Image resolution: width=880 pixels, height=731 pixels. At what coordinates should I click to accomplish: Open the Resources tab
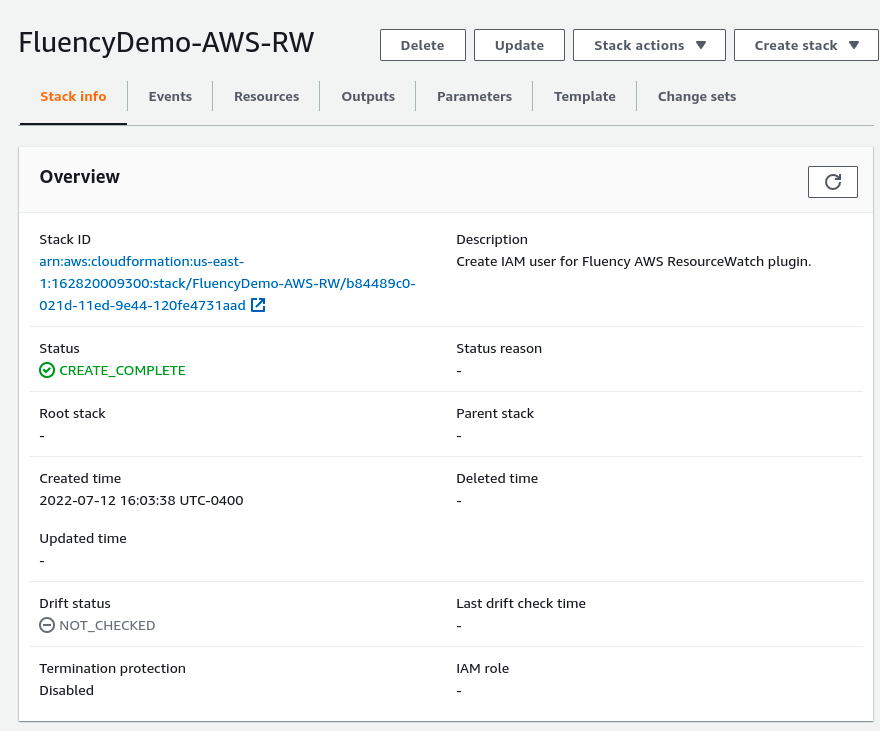[267, 96]
